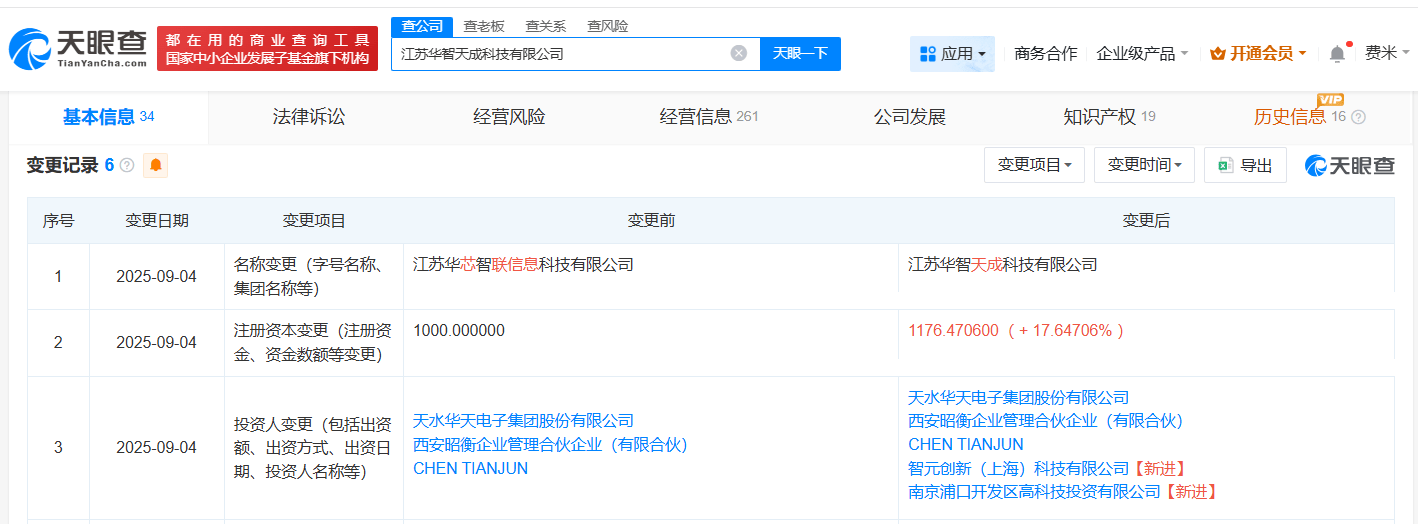Select the 查老板 search tab
The image size is (1418, 524).
click(484, 26)
